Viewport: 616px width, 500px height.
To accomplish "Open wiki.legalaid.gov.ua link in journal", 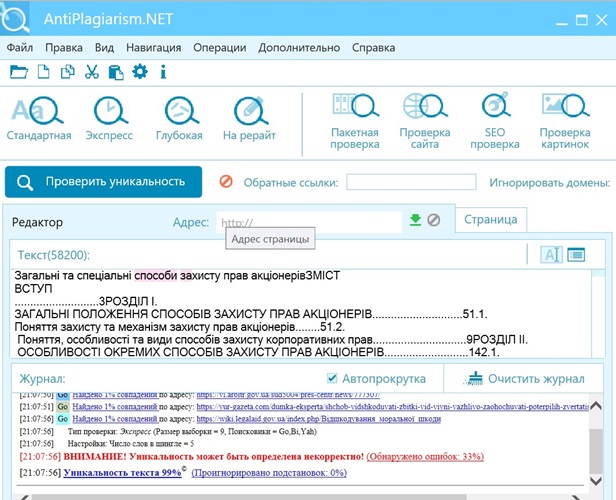I will [318, 419].
